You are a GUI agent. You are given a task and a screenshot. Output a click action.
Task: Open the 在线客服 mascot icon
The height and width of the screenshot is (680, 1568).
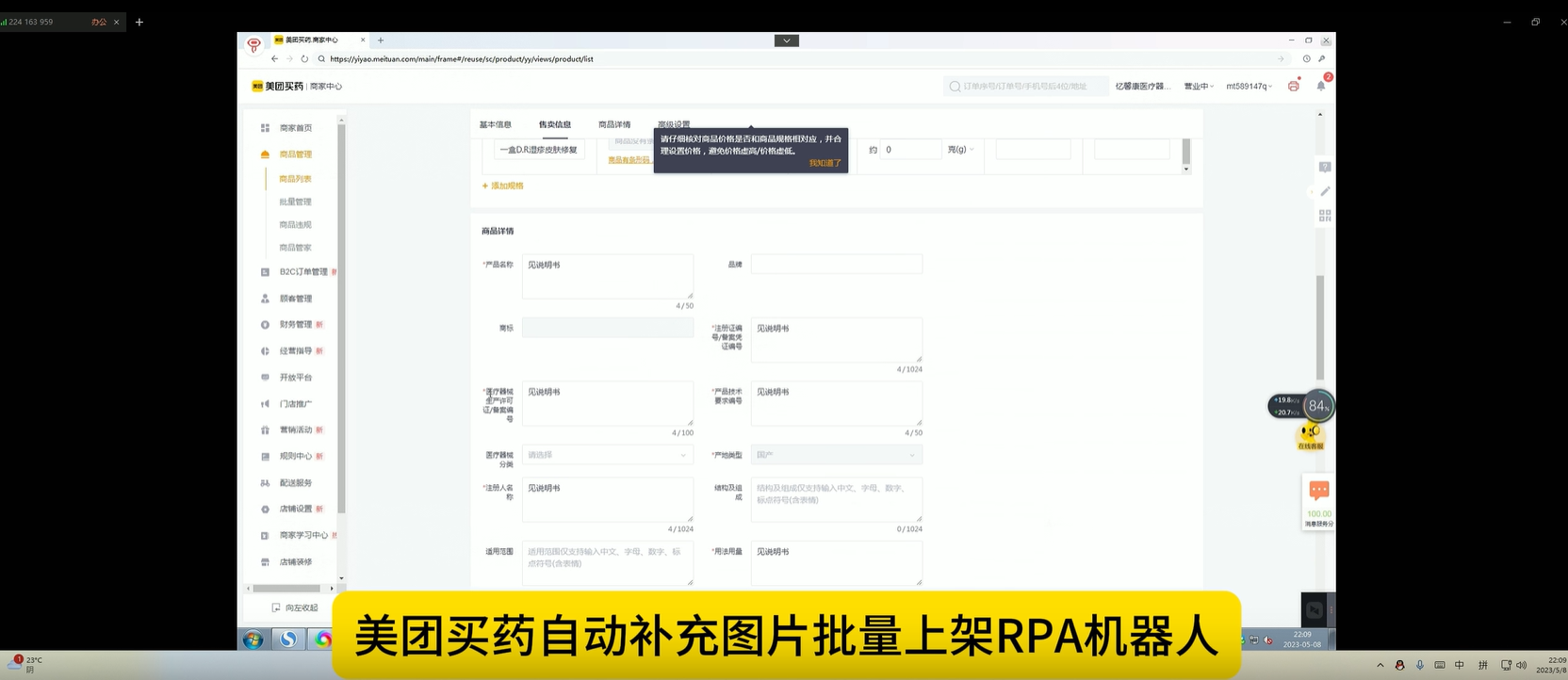pos(1311,436)
